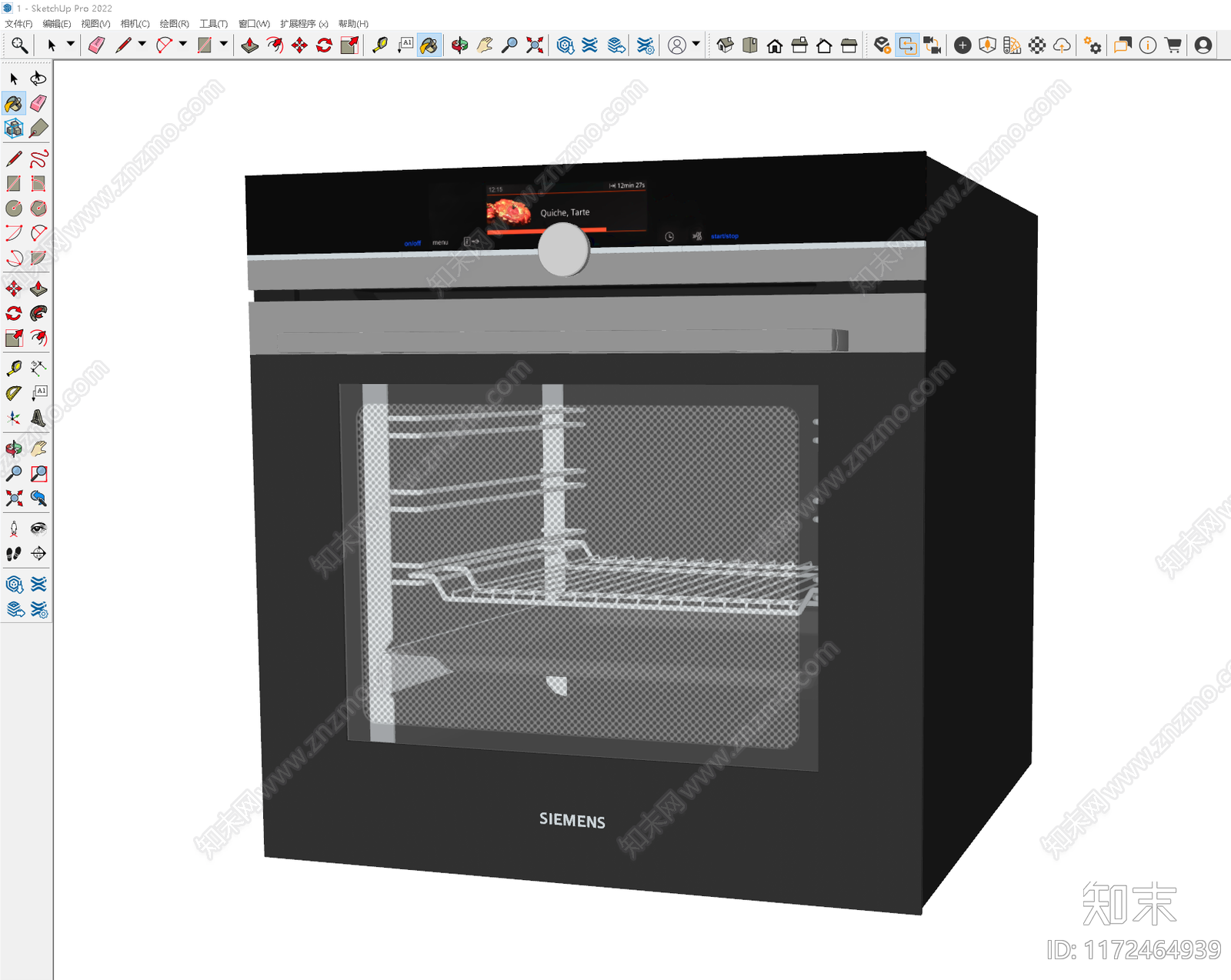Select the Circle tool
1231x980 pixels.
pos(14,208)
